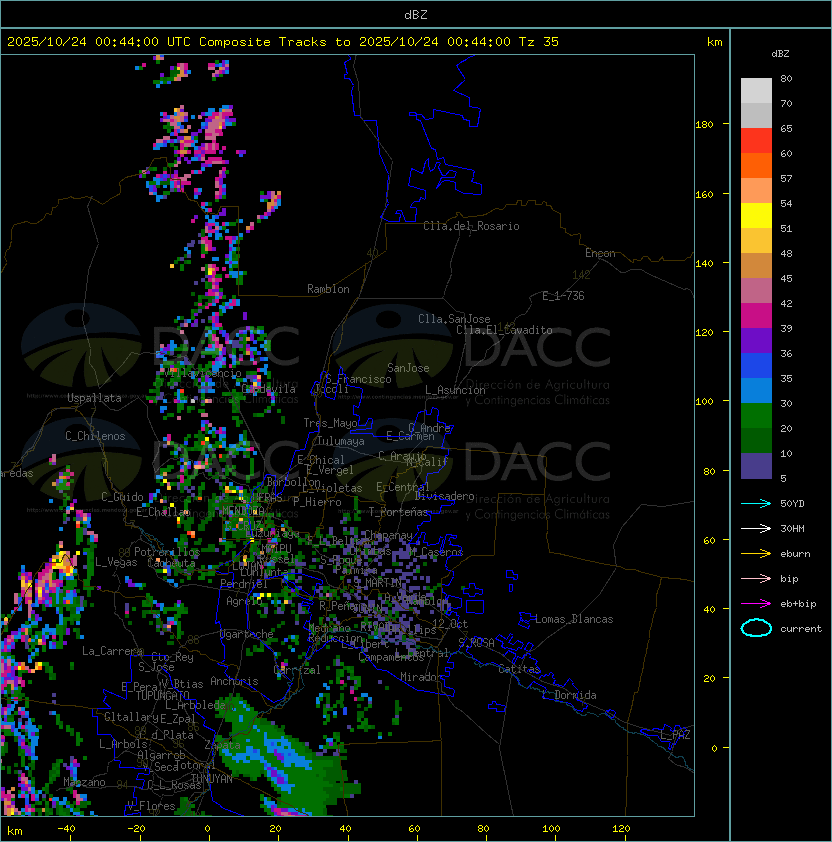Click the 'Clla.del_Rosario' map label
The width and height of the screenshot is (832, 842).
point(471,226)
